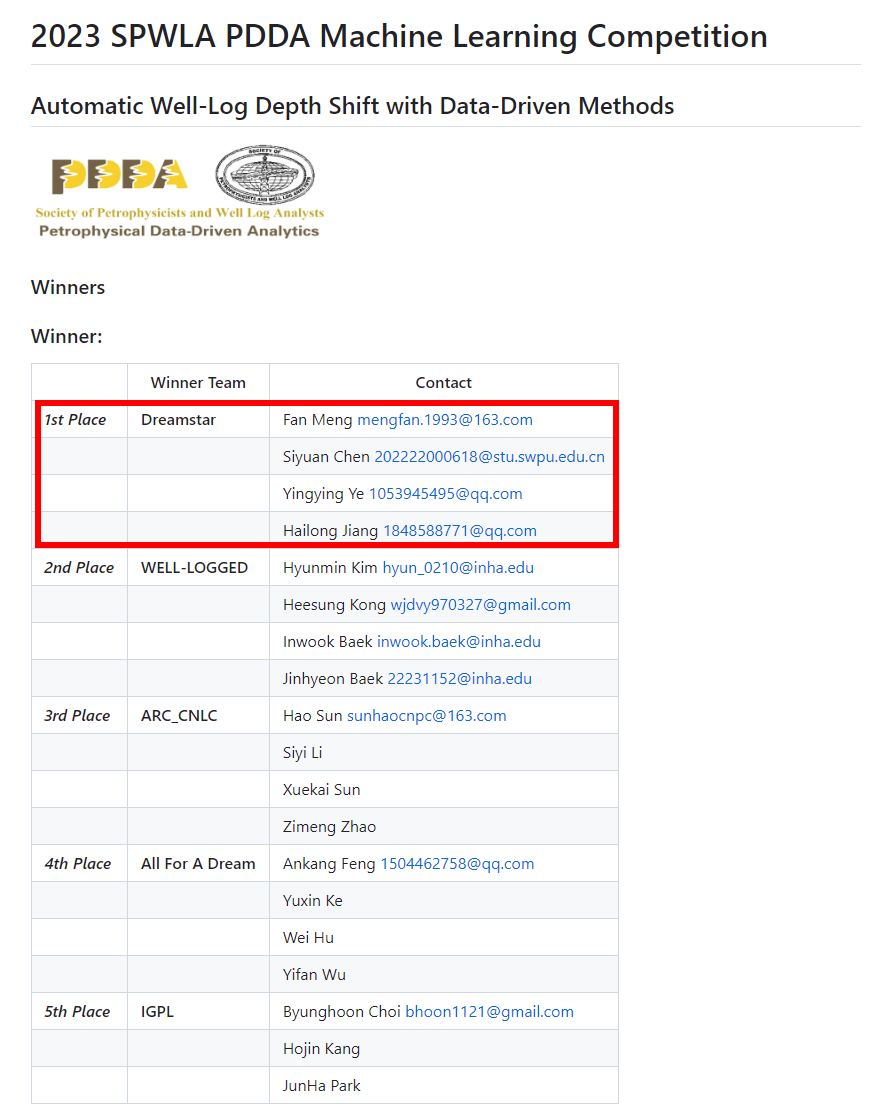This screenshot has height=1119, width=890.
Task: Click the SPWLA society seal logo
Action: (x=264, y=176)
